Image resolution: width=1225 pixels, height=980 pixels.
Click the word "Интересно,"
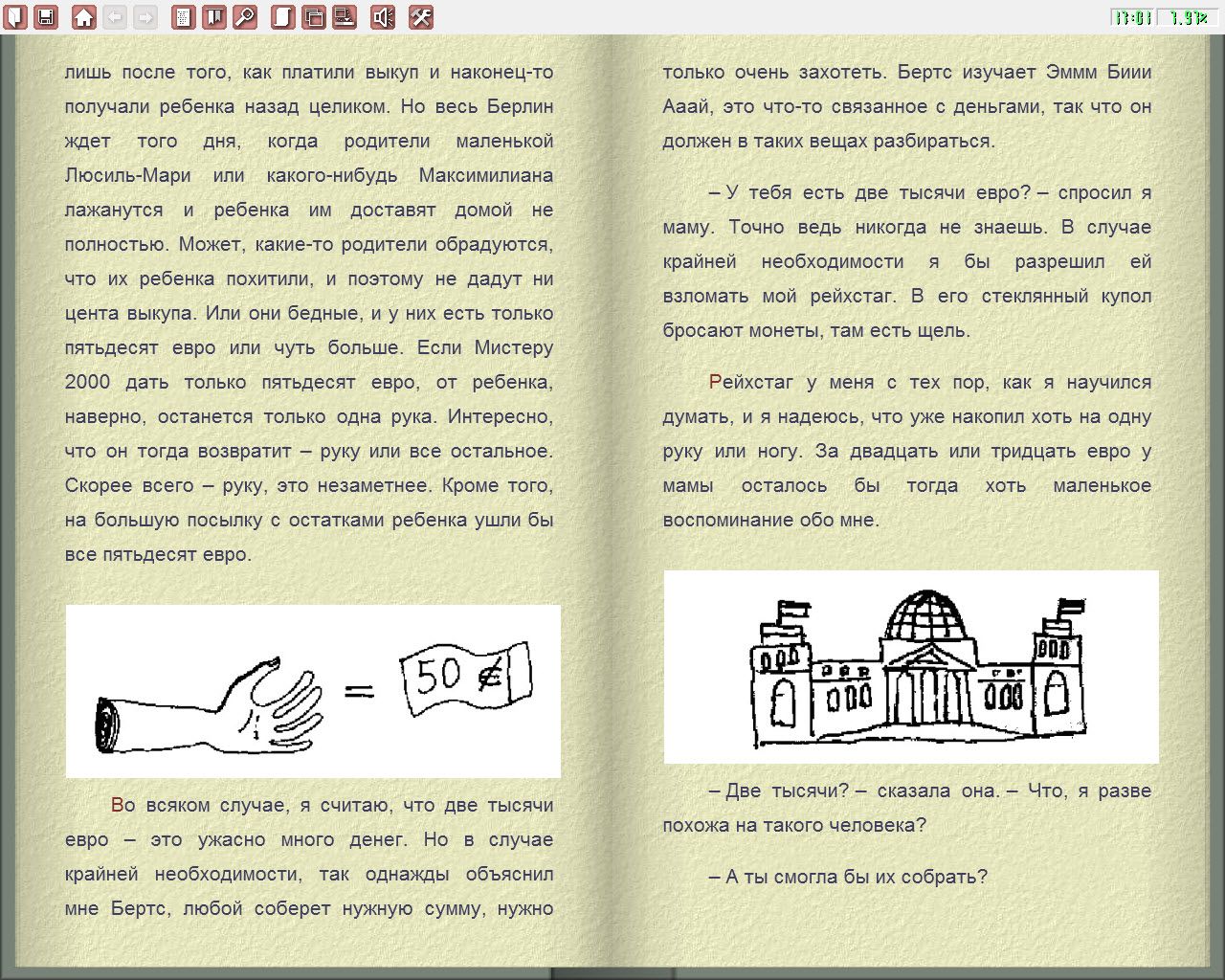[501, 417]
